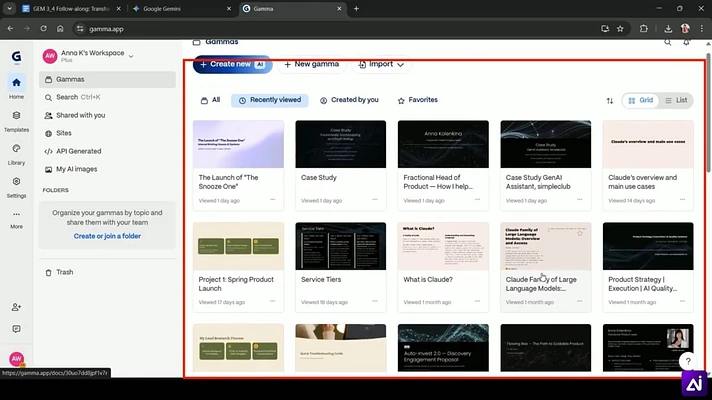This screenshot has width=712, height=400.
Task: Click the search magnifier in the top bar
Action: tap(668, 42)
